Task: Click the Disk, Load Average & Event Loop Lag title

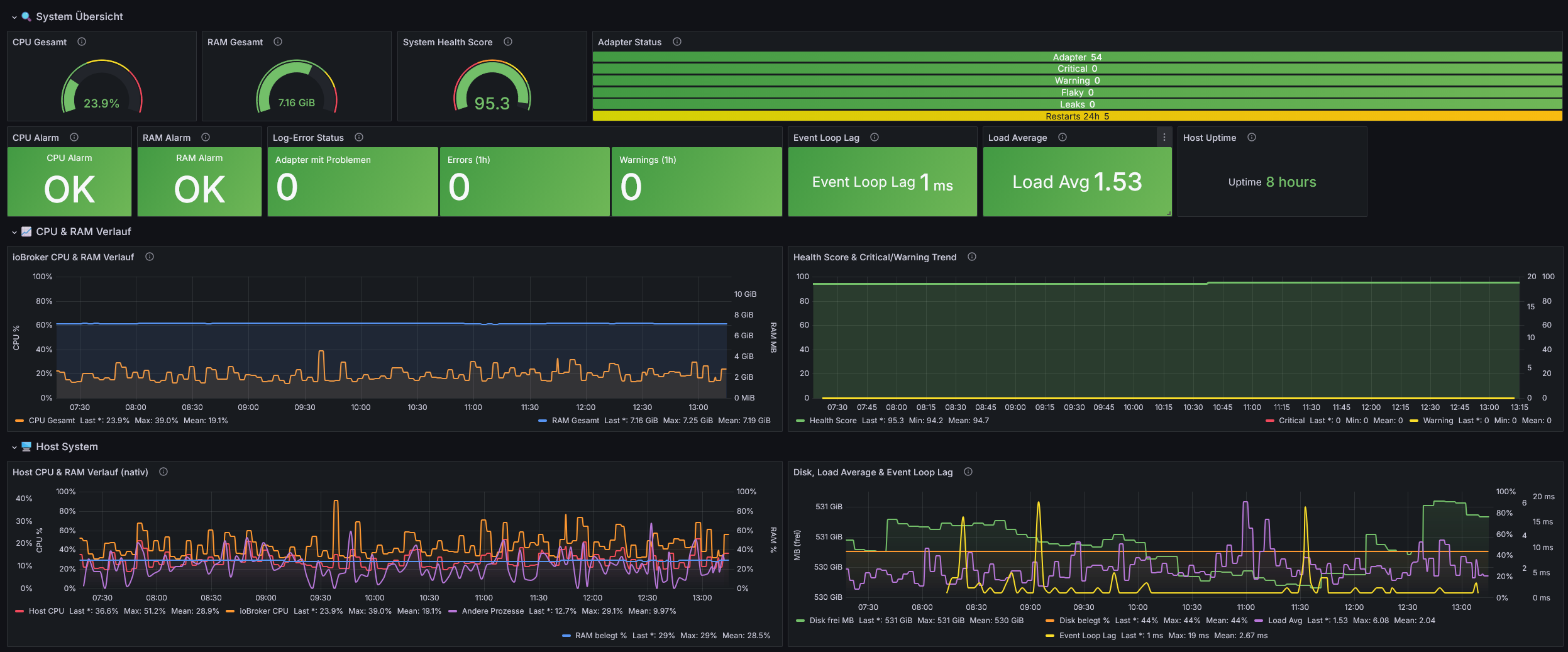Action: tap(873, 472)
